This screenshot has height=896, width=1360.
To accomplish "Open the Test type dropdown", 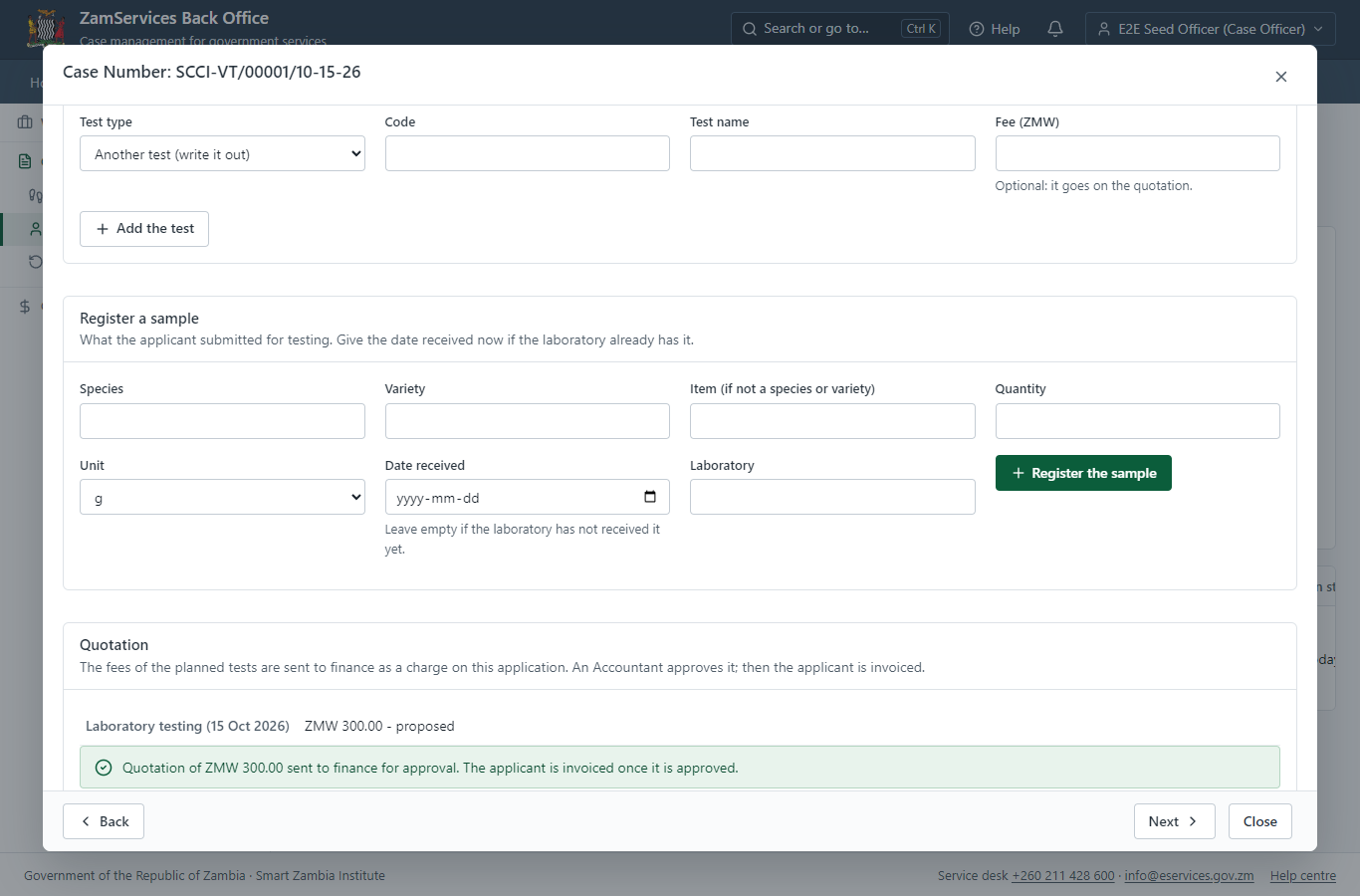I will point(222,154).
